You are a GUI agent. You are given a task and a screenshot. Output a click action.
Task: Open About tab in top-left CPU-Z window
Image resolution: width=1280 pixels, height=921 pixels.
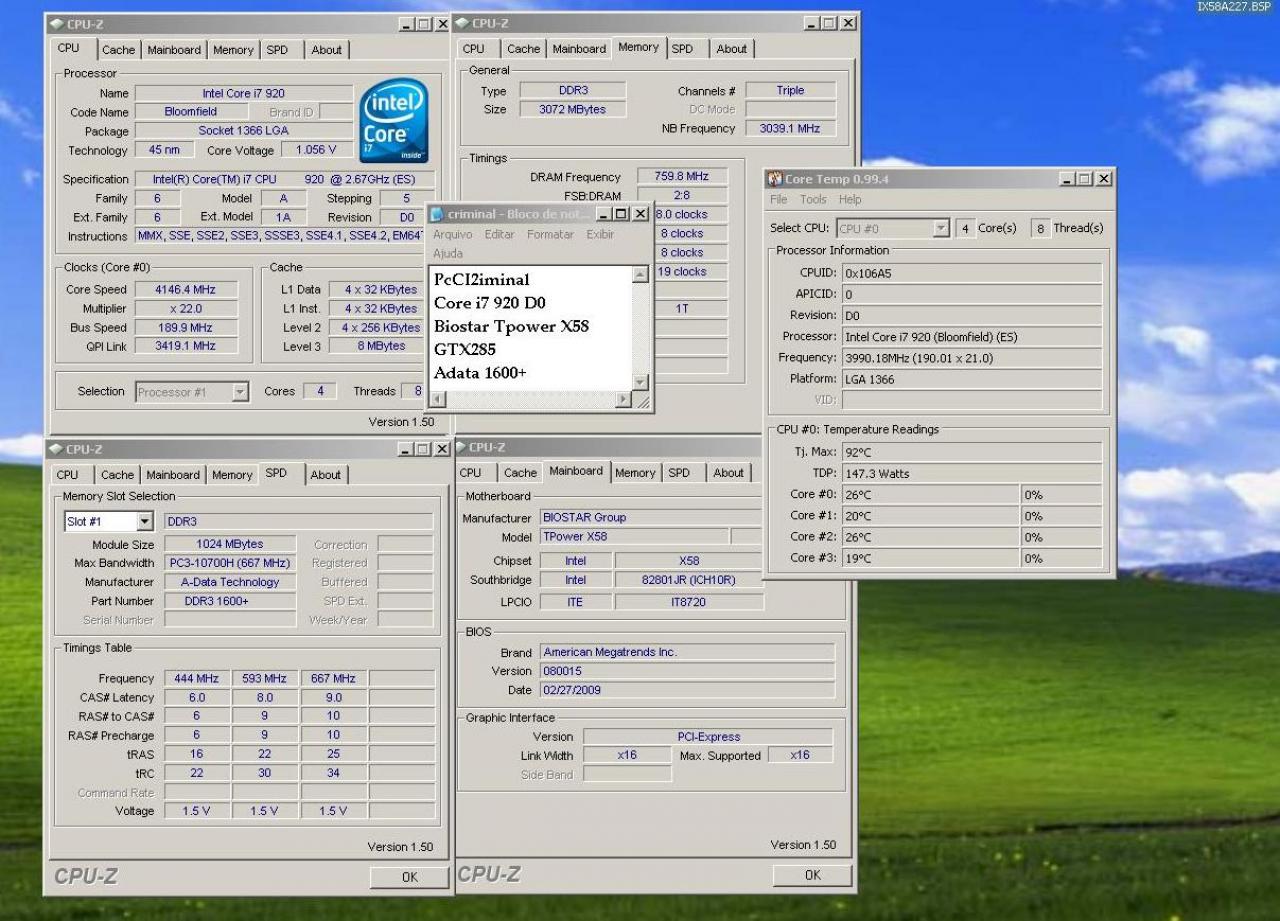(326, 50)
